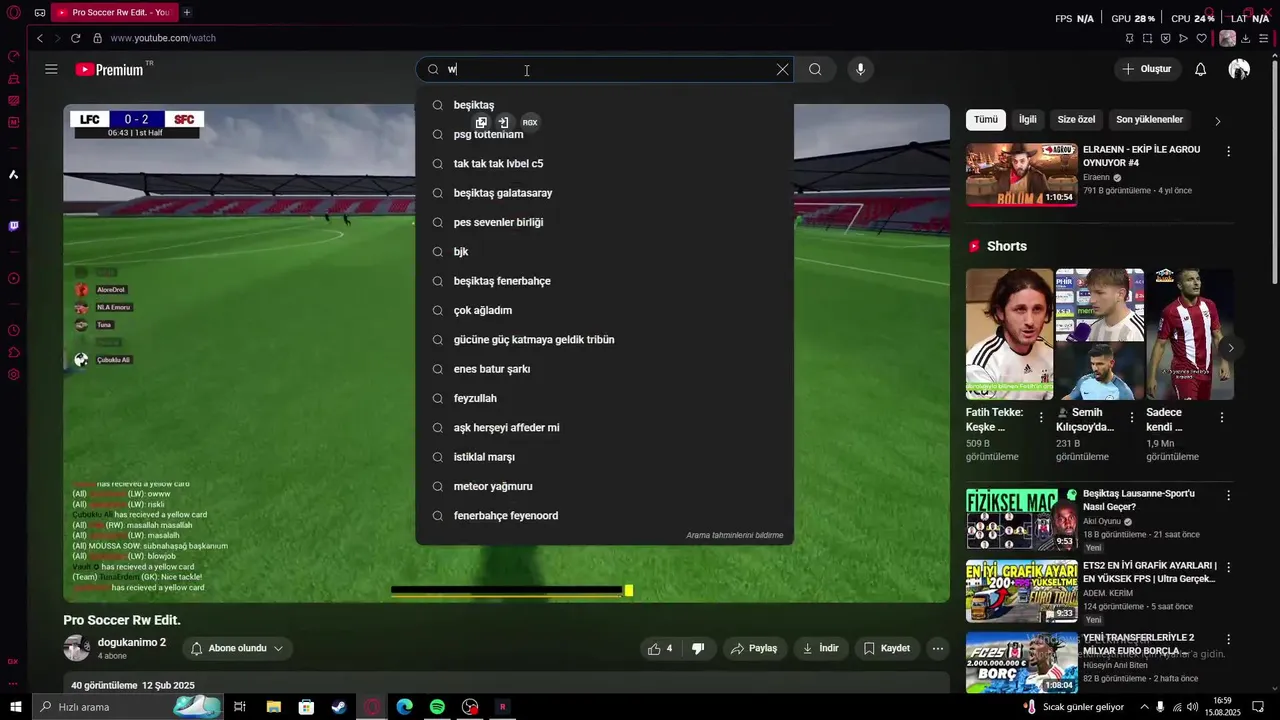Take snapshot with toolbar capture icon
Image resolution: width=1280 pixels, height=720 pixels.
click(x=1147, y=38)
